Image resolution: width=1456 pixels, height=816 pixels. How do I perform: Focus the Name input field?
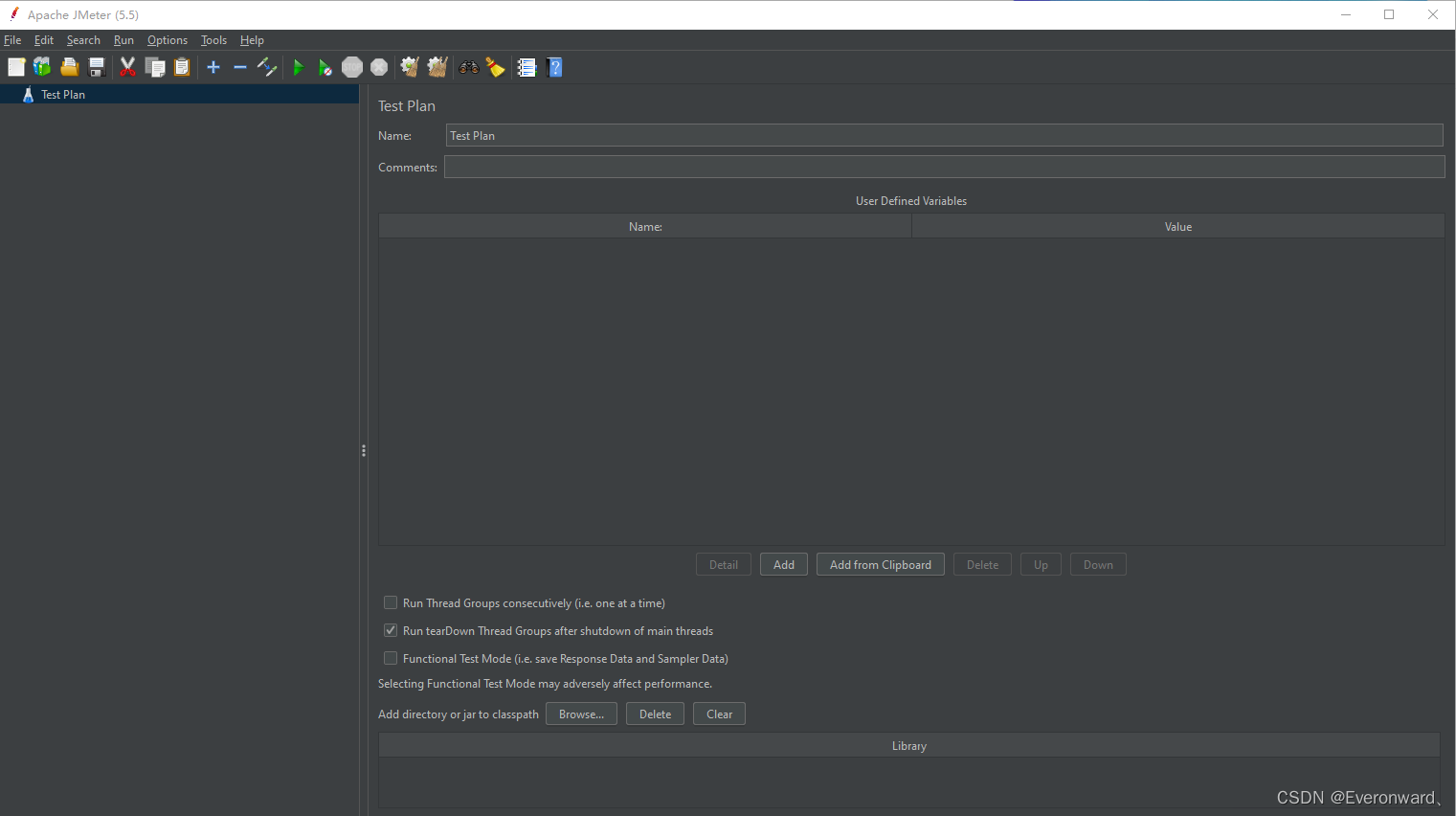(x=944, y=135)
